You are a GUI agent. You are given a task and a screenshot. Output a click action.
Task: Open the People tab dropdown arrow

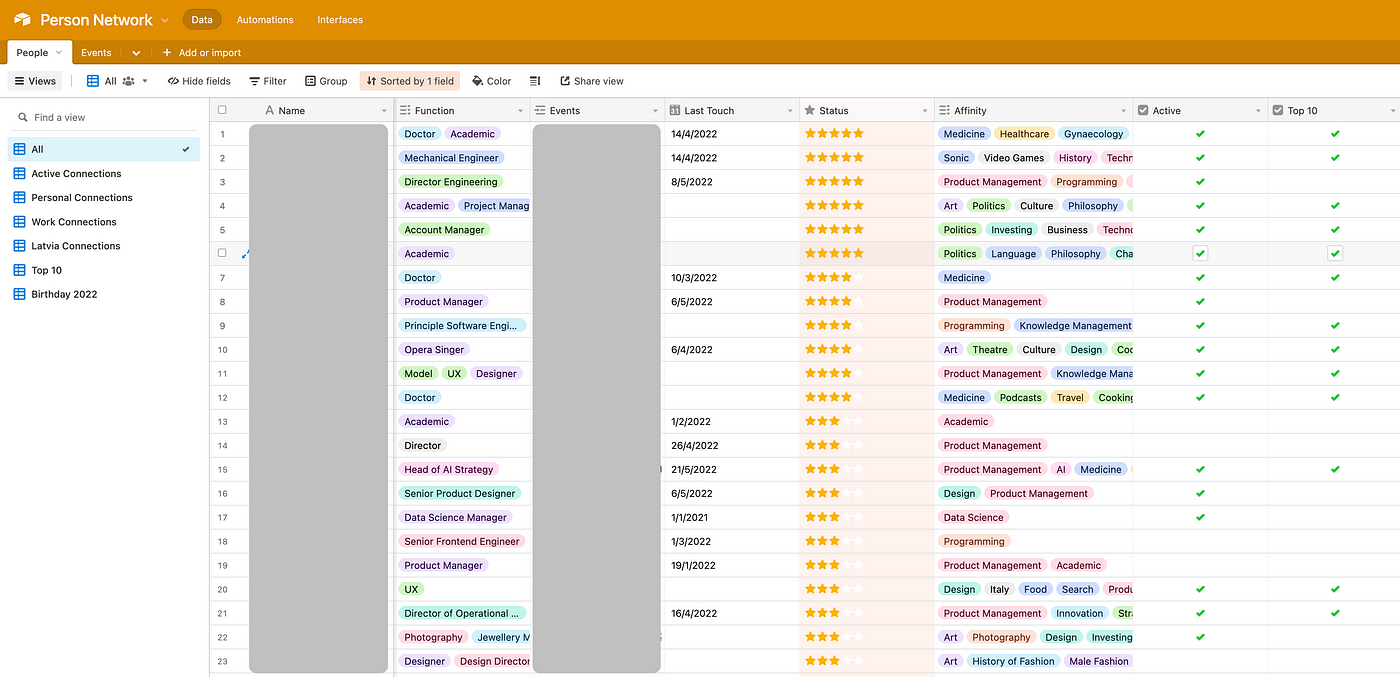tap(58, 53)
